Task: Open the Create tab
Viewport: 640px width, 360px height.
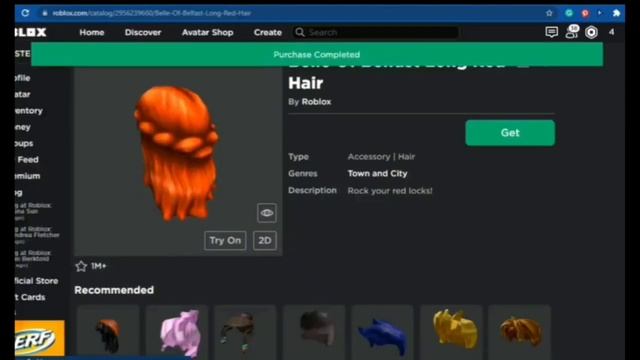Action: coord(268,32)
